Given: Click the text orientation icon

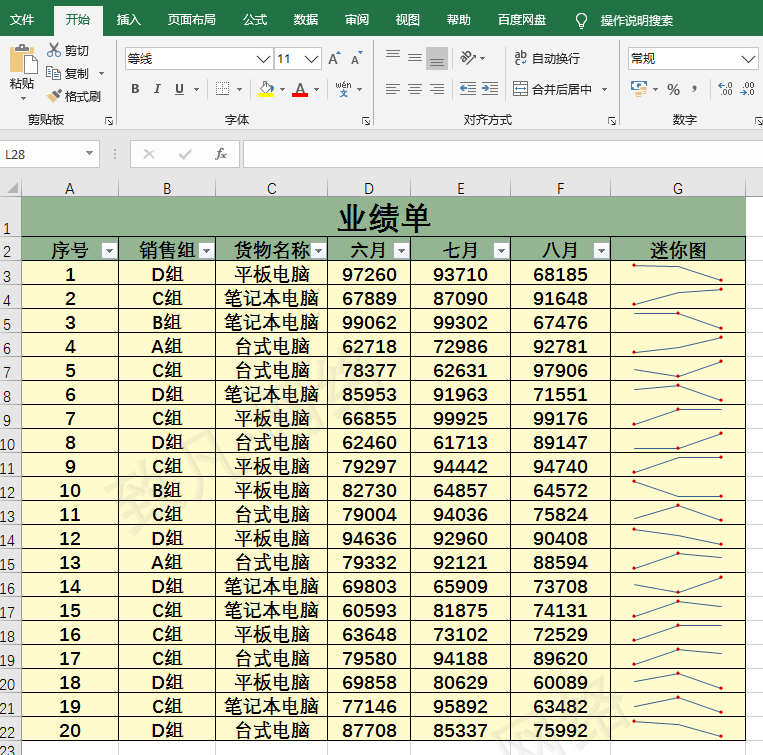Looking at the screenshot, I should [x=468, y=58].
